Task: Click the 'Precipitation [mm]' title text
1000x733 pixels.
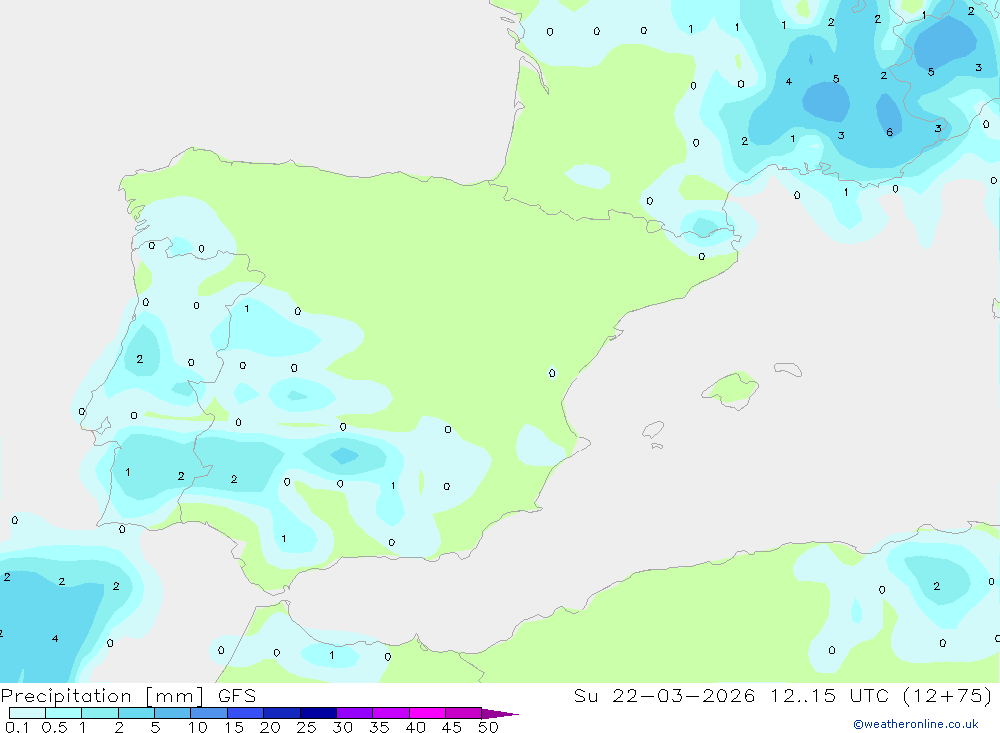Action: [x=103, y=696]
